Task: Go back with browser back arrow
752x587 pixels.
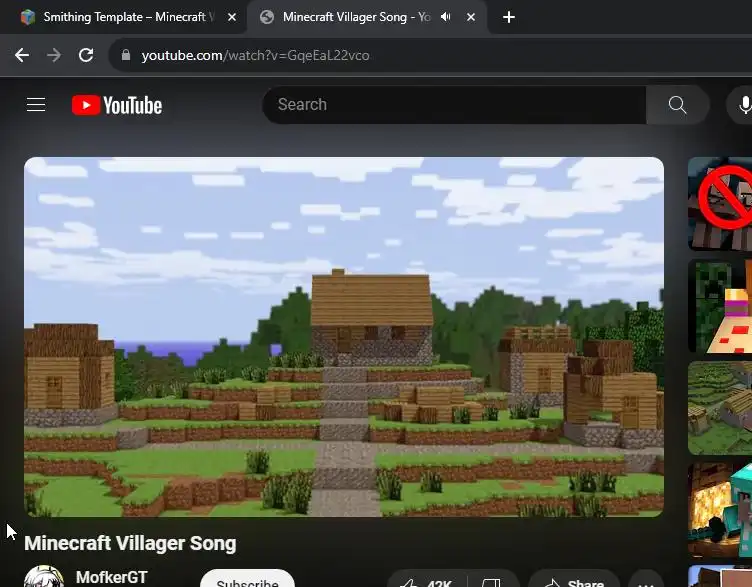Action: [22, 55]
